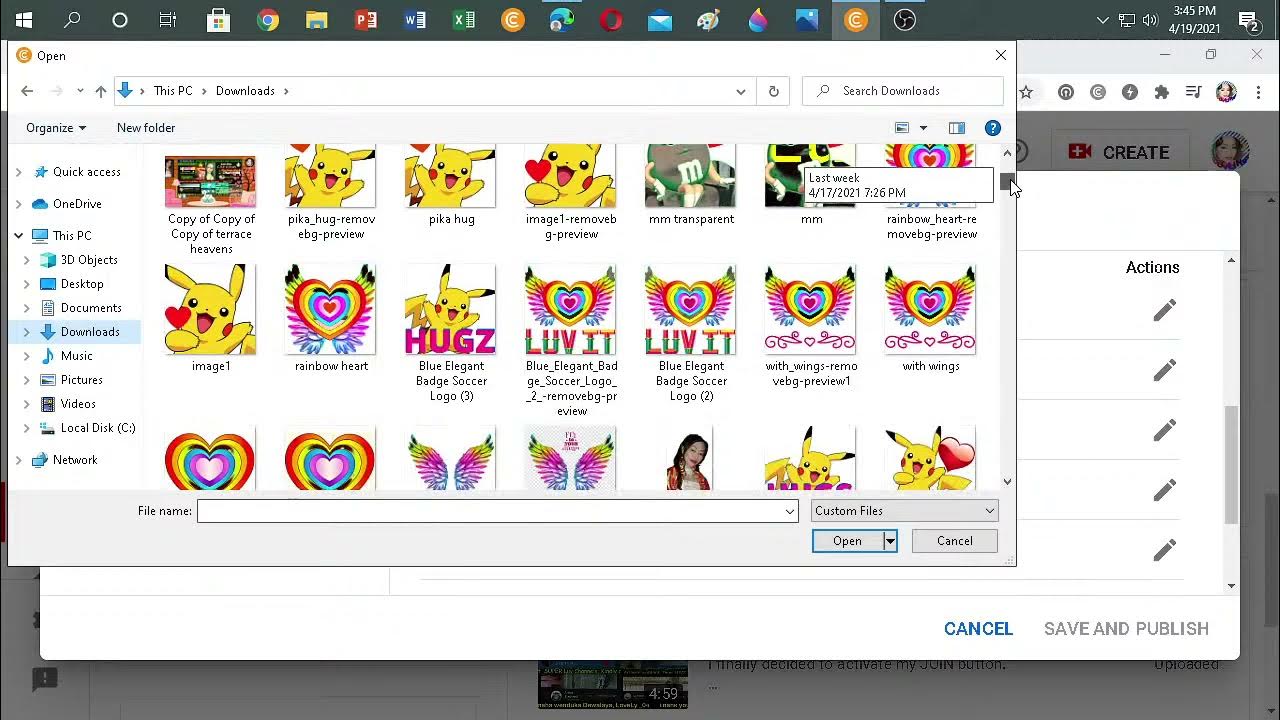Viewport: 1280px width, 720px height.
Task: Click This PC in the address breadcrumb
Action: [x=172, y=91]
